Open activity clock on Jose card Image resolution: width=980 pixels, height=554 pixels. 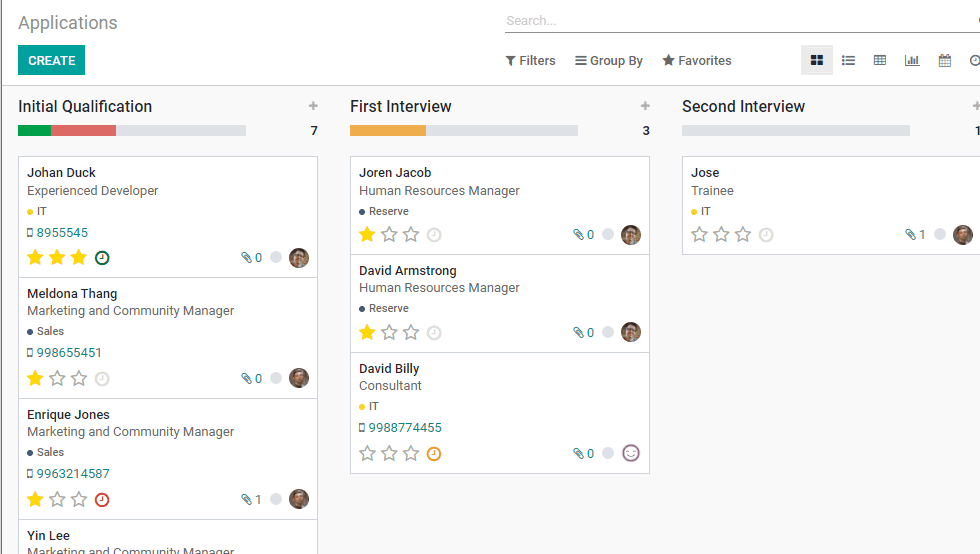click(766, 235)
